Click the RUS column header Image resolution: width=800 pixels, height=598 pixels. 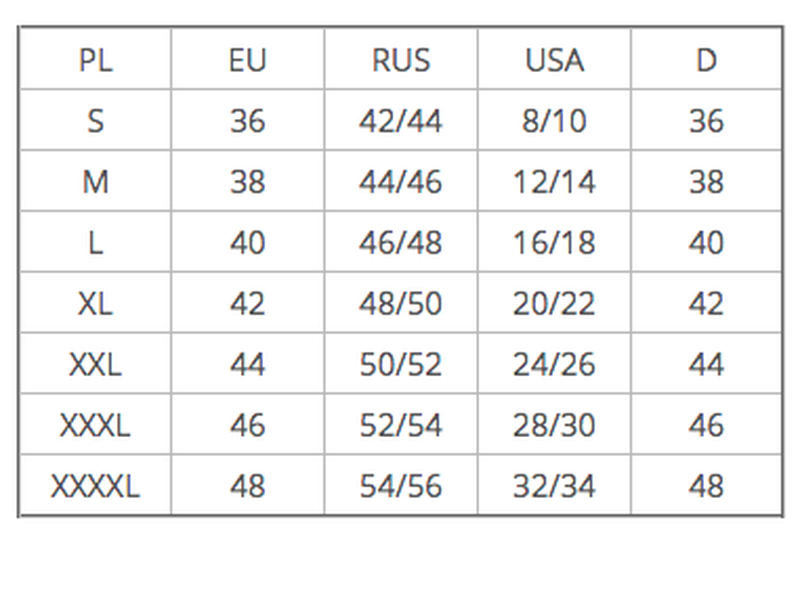401,59
